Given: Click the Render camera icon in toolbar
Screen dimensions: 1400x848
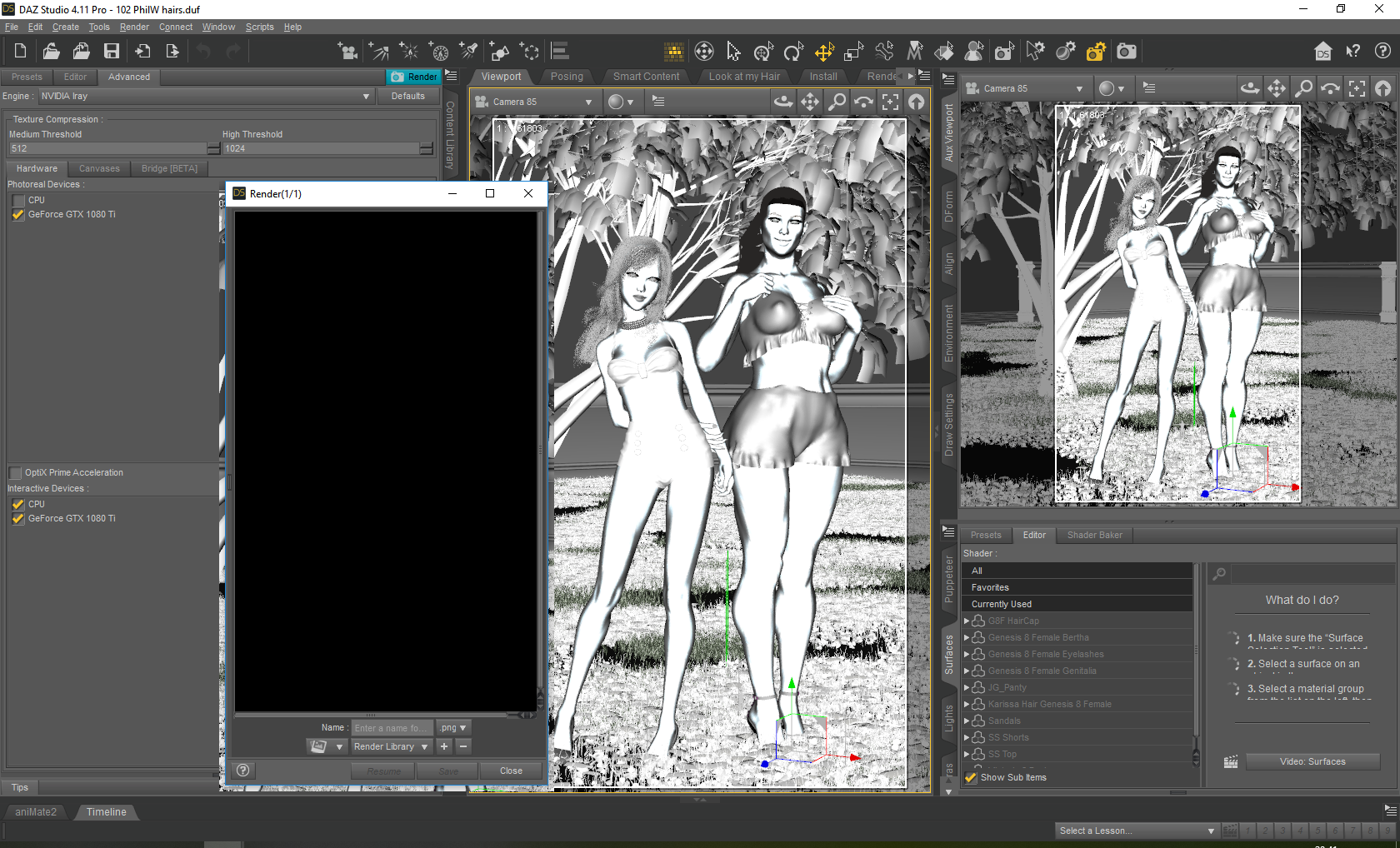Looking at the screenshot, I should (1127, 52).
